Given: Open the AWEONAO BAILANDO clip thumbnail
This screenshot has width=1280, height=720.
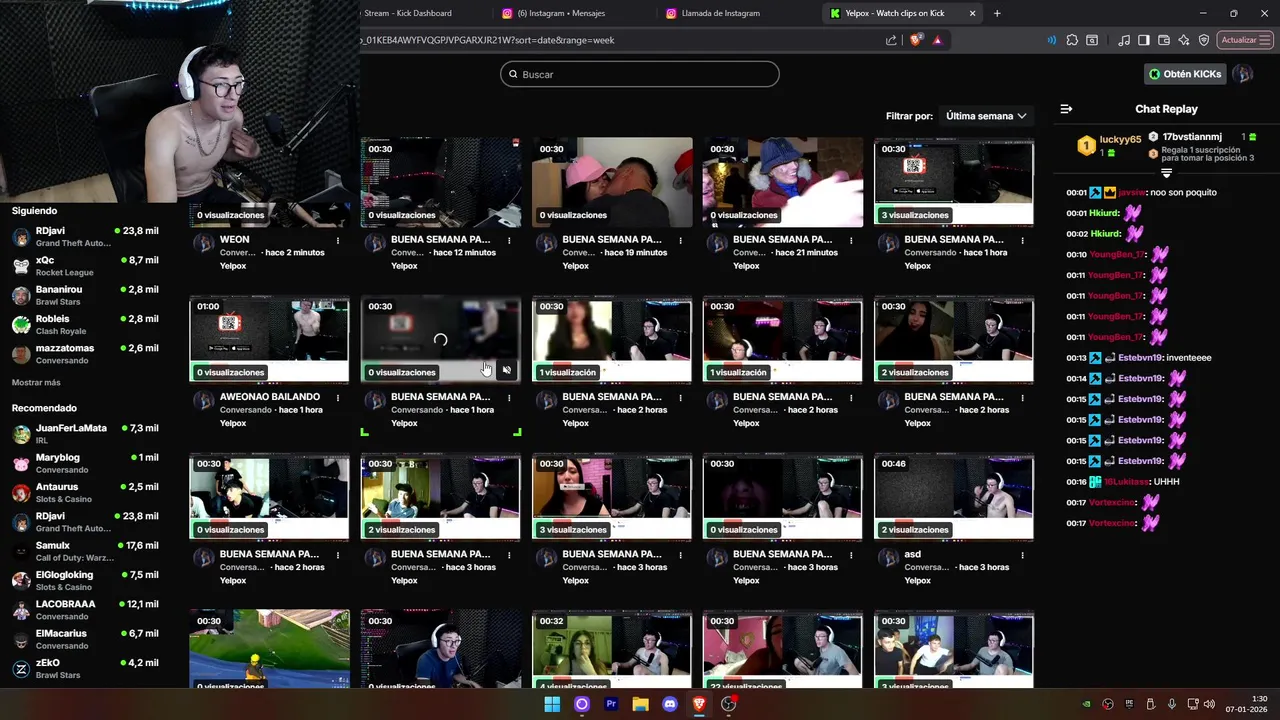Looking at the screenshot, I should 270,339.
